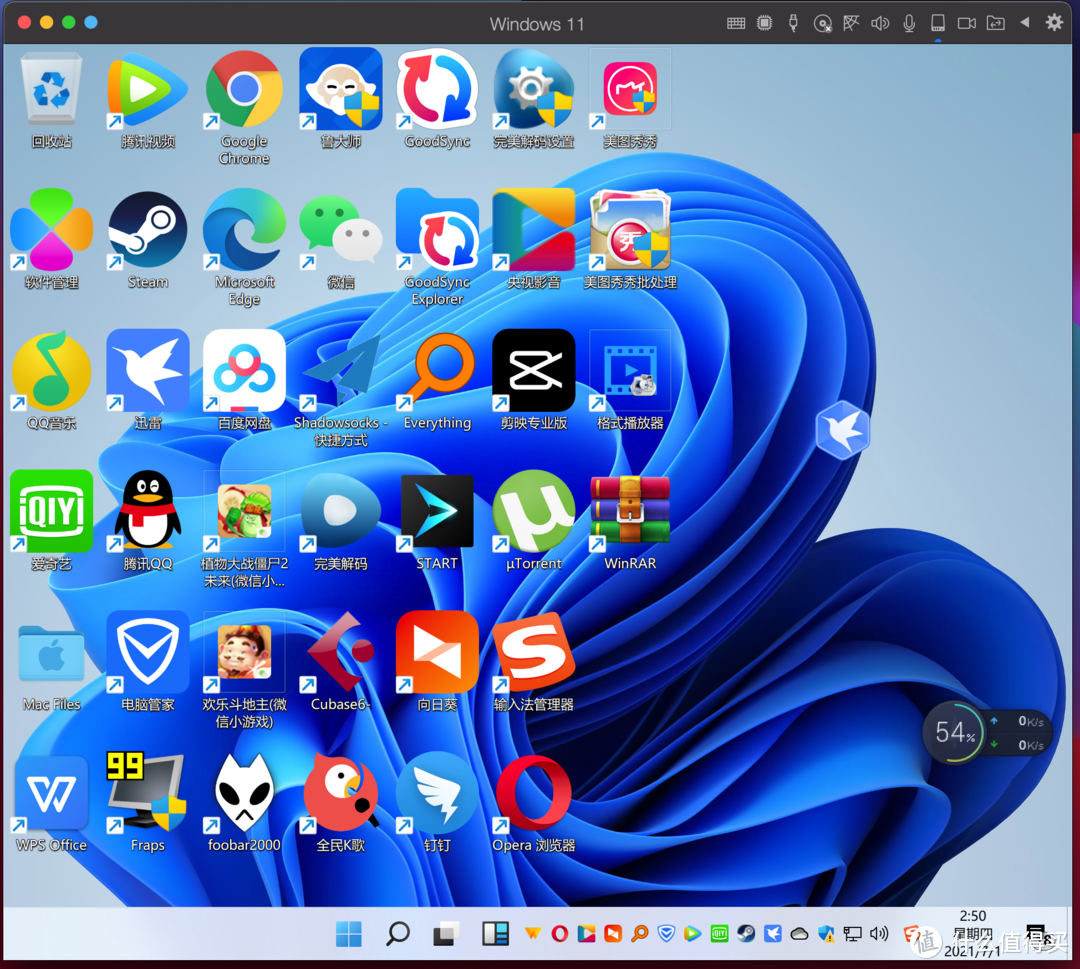The width and height of the screenshot is (1080, 969).
Task: Click the taskbar Search button
Action: point(398,934)
